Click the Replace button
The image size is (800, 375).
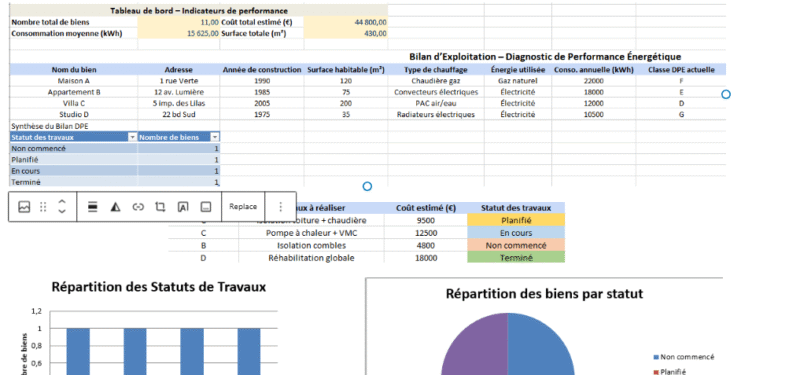(243, 207)
